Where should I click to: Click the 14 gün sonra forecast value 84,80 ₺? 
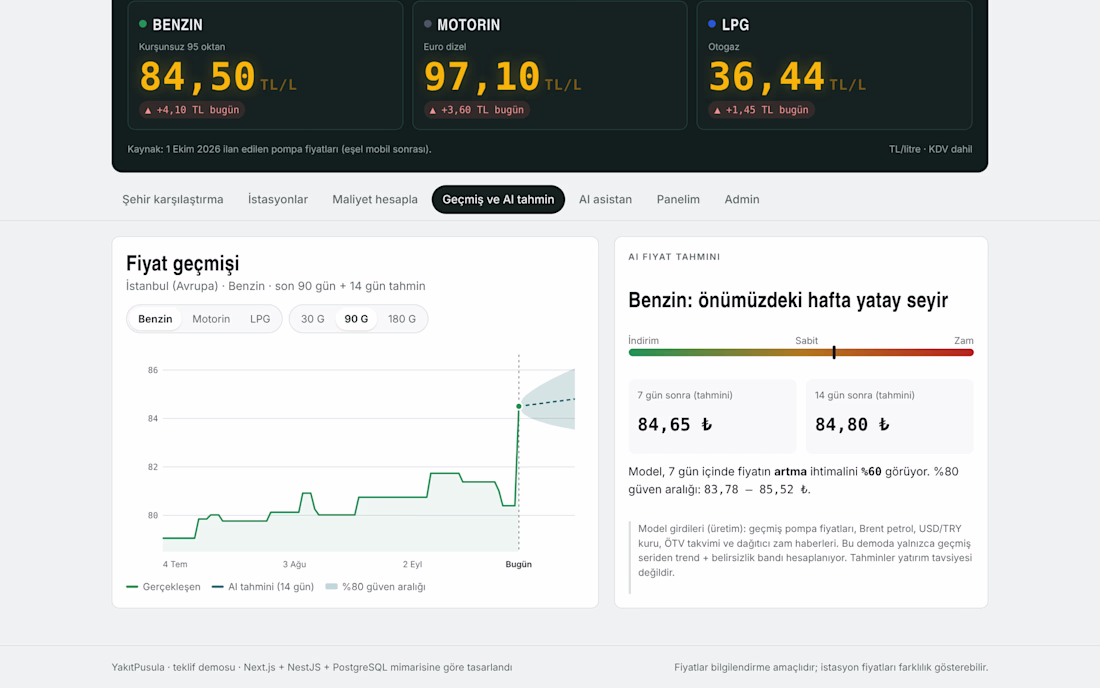[x=852, y=424]
